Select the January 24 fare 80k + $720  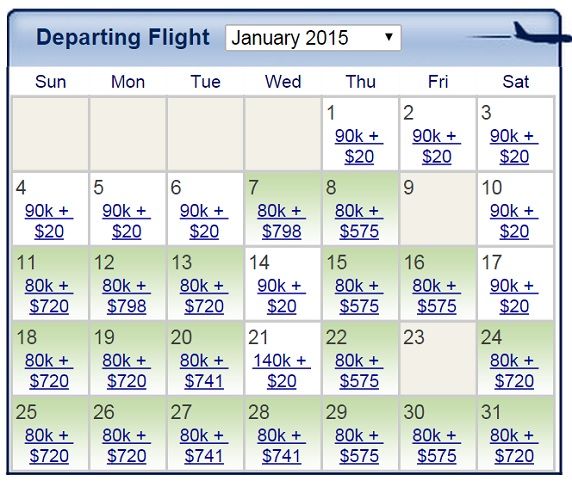[x=514, y=371]
